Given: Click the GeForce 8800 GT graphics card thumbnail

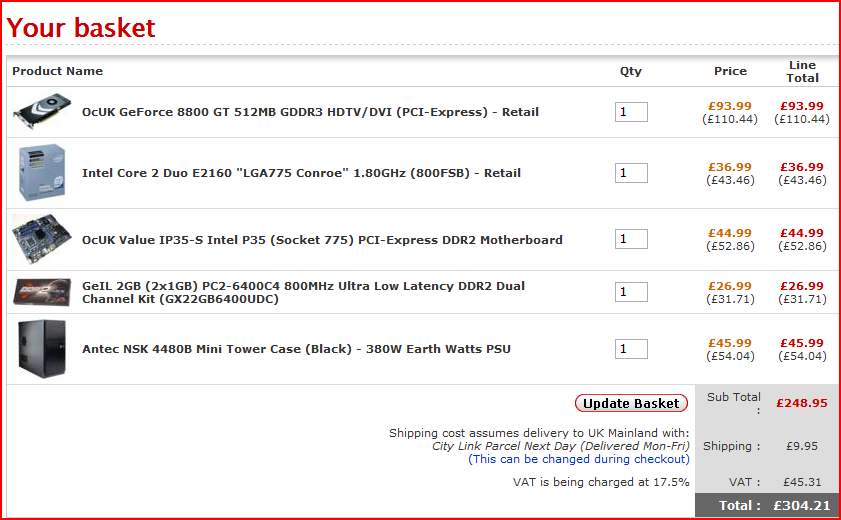Looking at the screenshot, I should (x=42, y=112).
